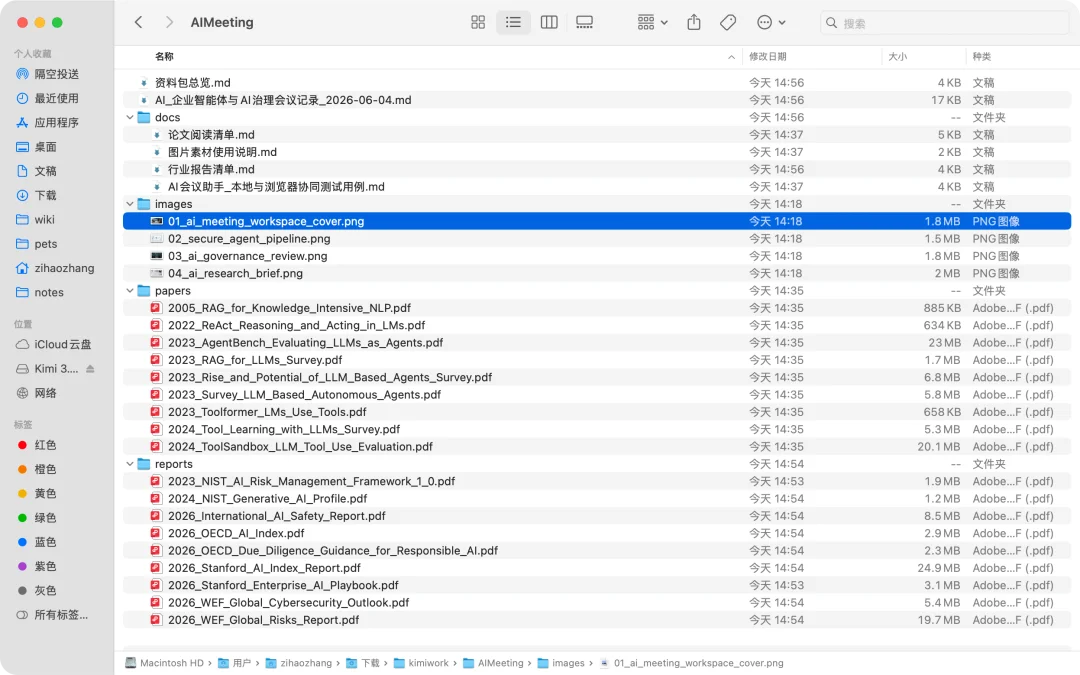
Task: Click the Share toolbar icon
Action: coord(694,23)
